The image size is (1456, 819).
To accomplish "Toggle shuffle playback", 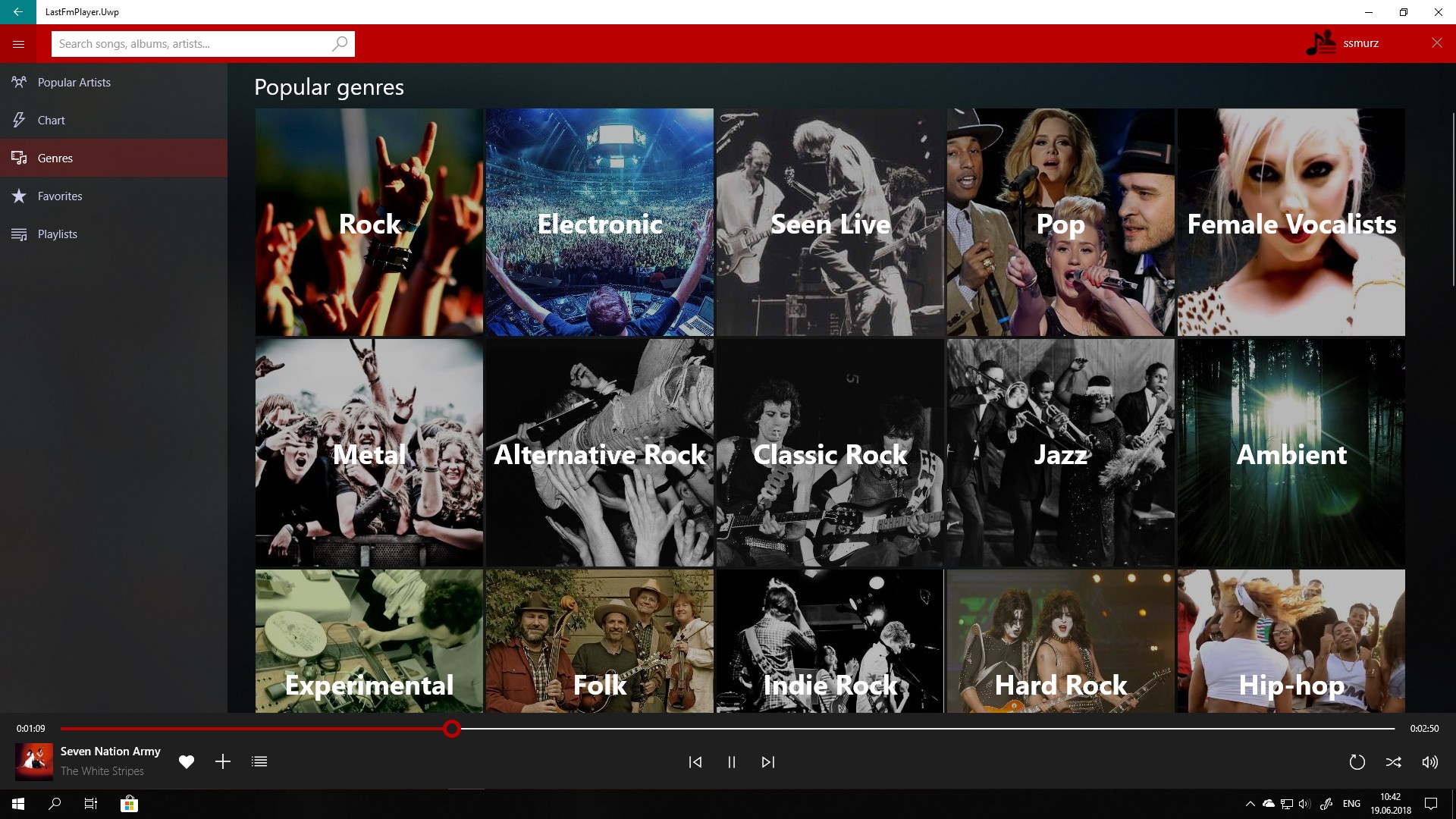I will point(1393,762).
